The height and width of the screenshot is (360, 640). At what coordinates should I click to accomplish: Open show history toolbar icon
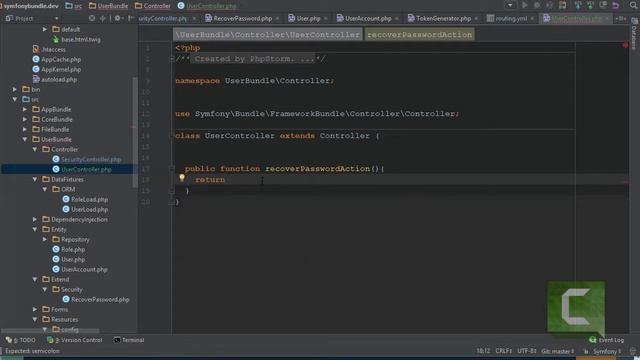point(603,5)
